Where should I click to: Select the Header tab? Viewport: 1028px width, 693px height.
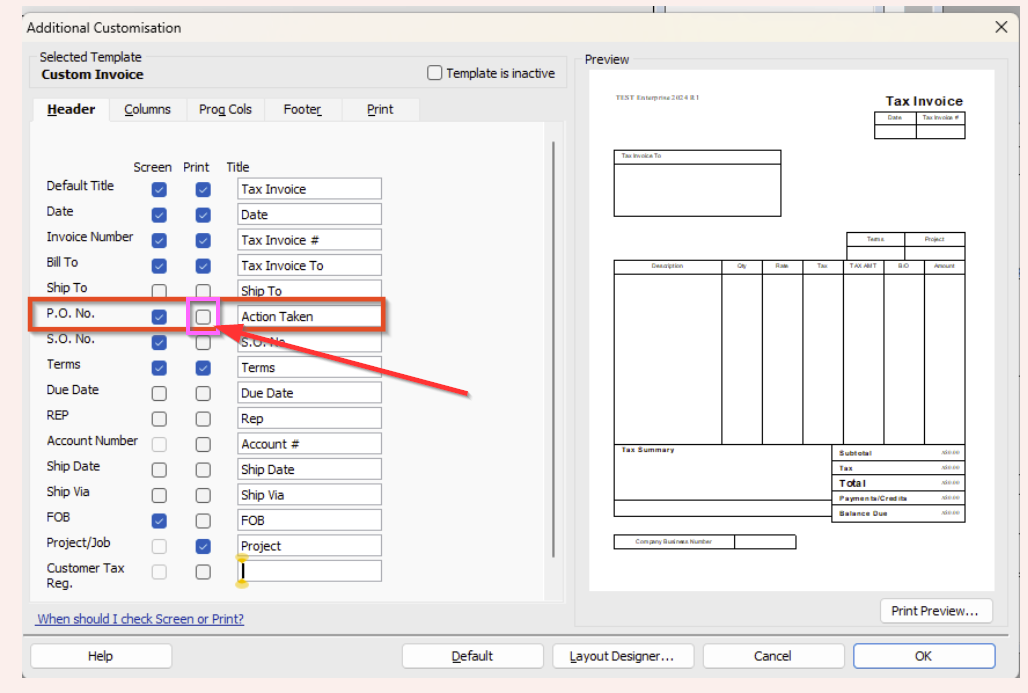[x=71, y=109]
